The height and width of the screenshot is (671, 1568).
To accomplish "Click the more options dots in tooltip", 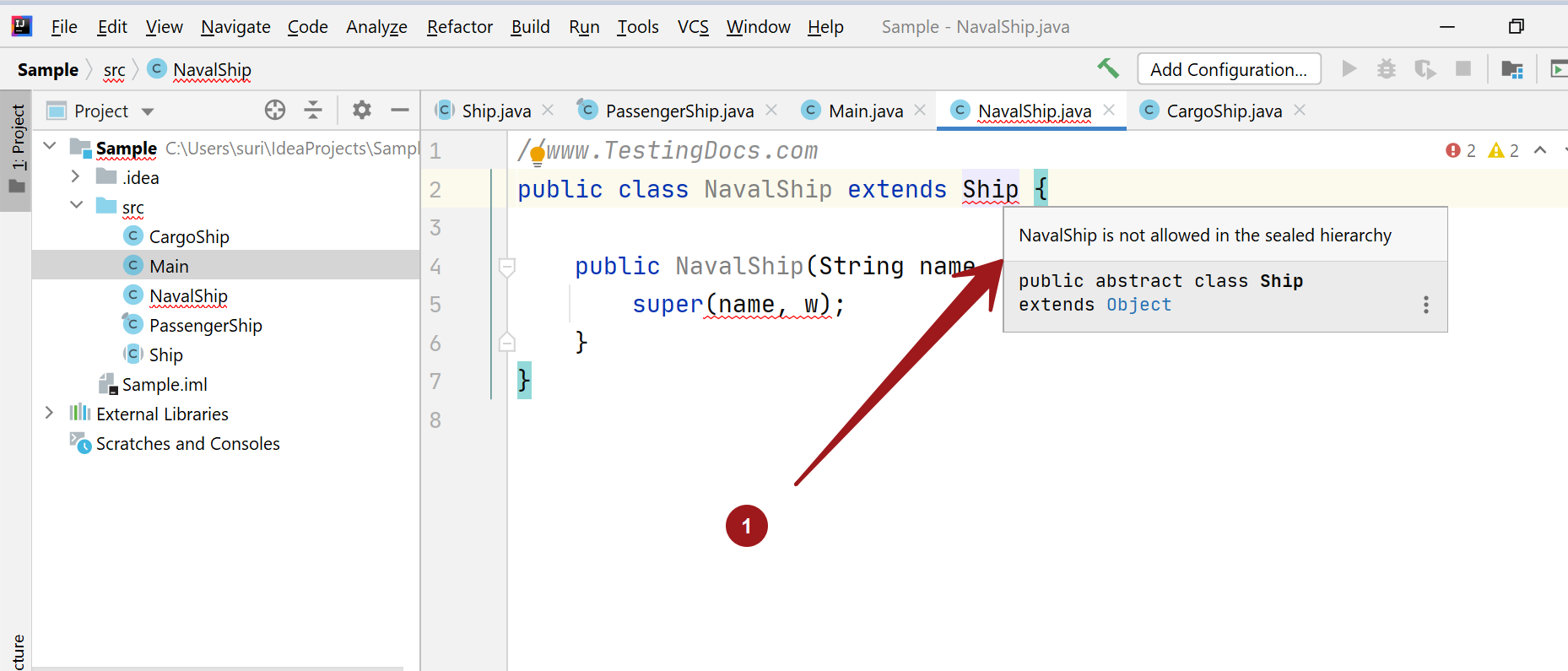I will (1425, 305).
